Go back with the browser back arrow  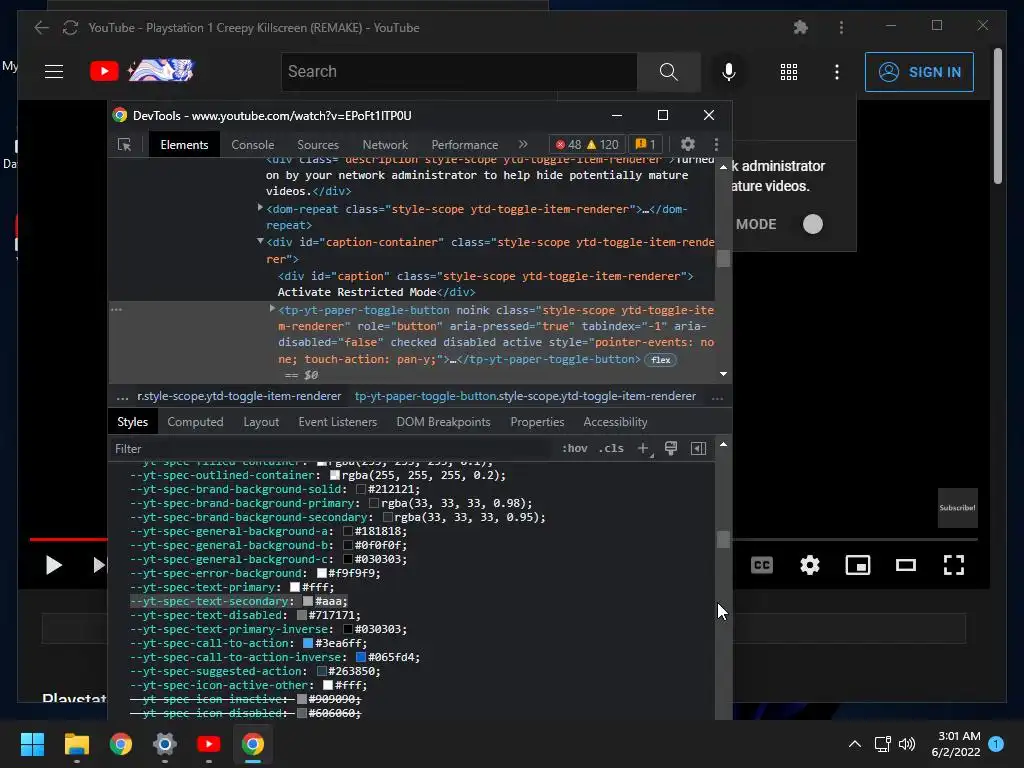[x=41, y=27]
